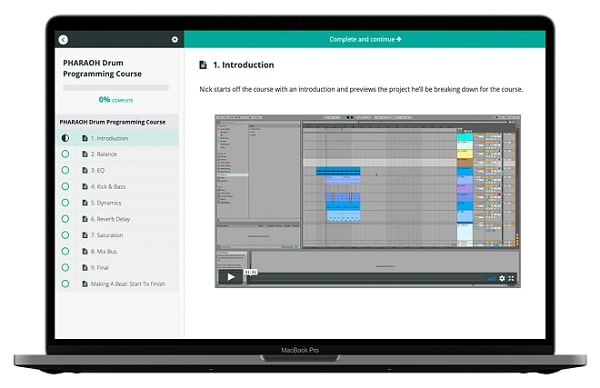Mark 9. Final lesson circle complete

(65, 267)
